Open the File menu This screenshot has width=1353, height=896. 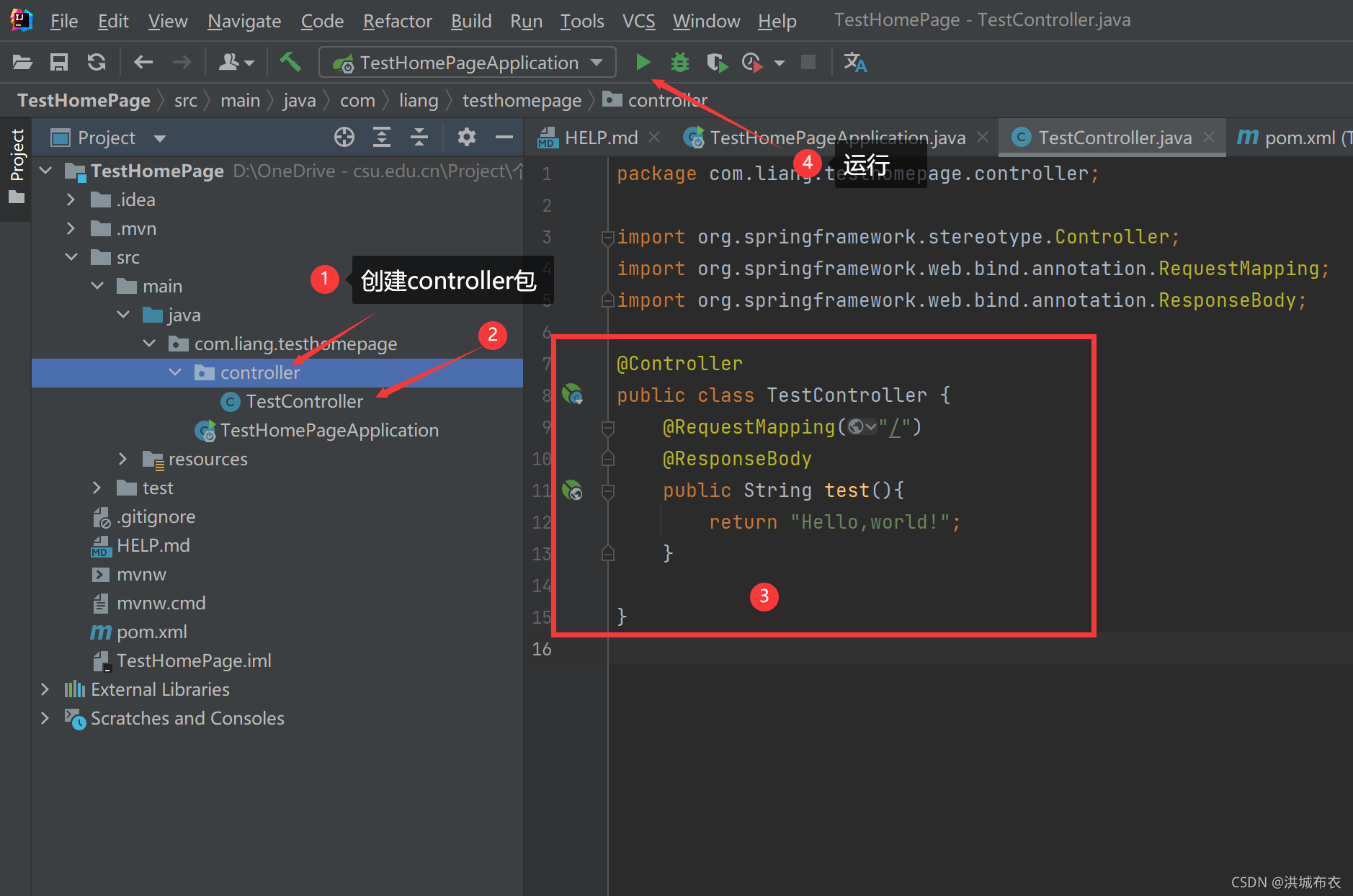[64, 21]
